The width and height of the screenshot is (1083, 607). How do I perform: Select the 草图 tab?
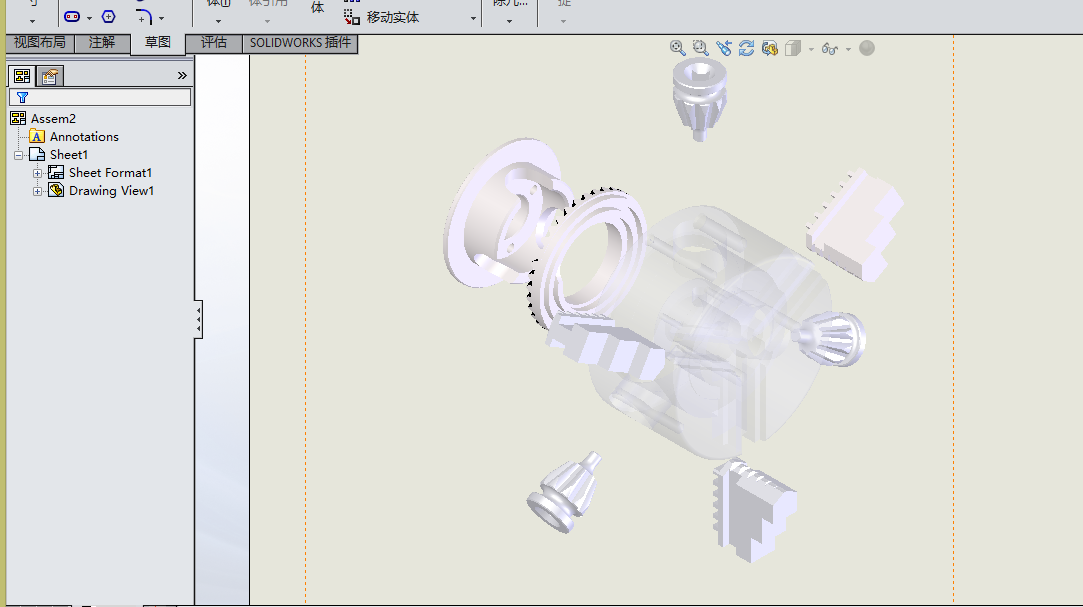pyautogui.click(x=157, y=43)
